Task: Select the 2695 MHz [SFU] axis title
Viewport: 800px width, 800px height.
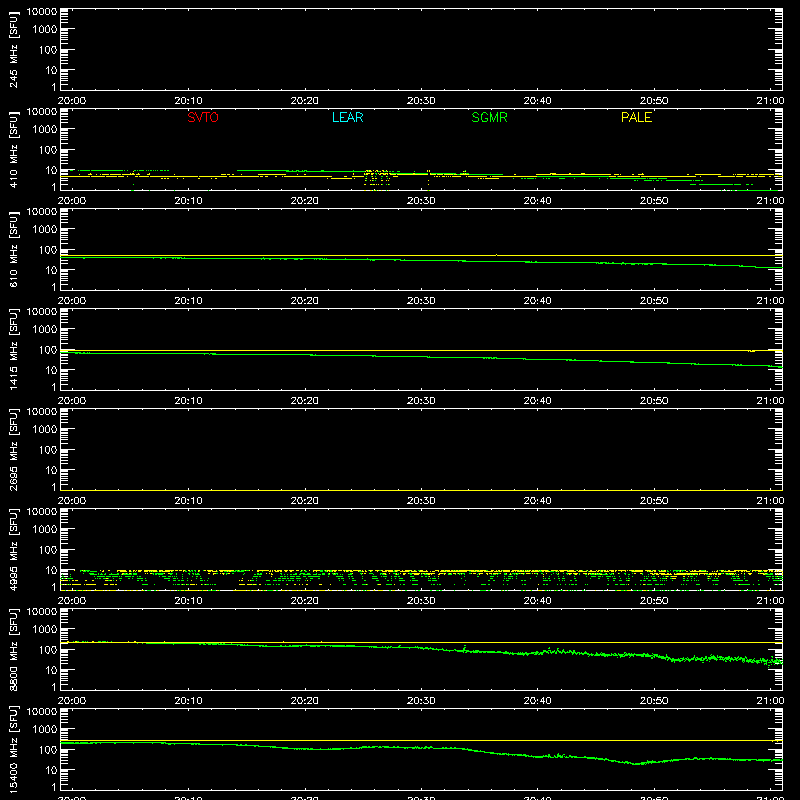Action: point(13,449)
